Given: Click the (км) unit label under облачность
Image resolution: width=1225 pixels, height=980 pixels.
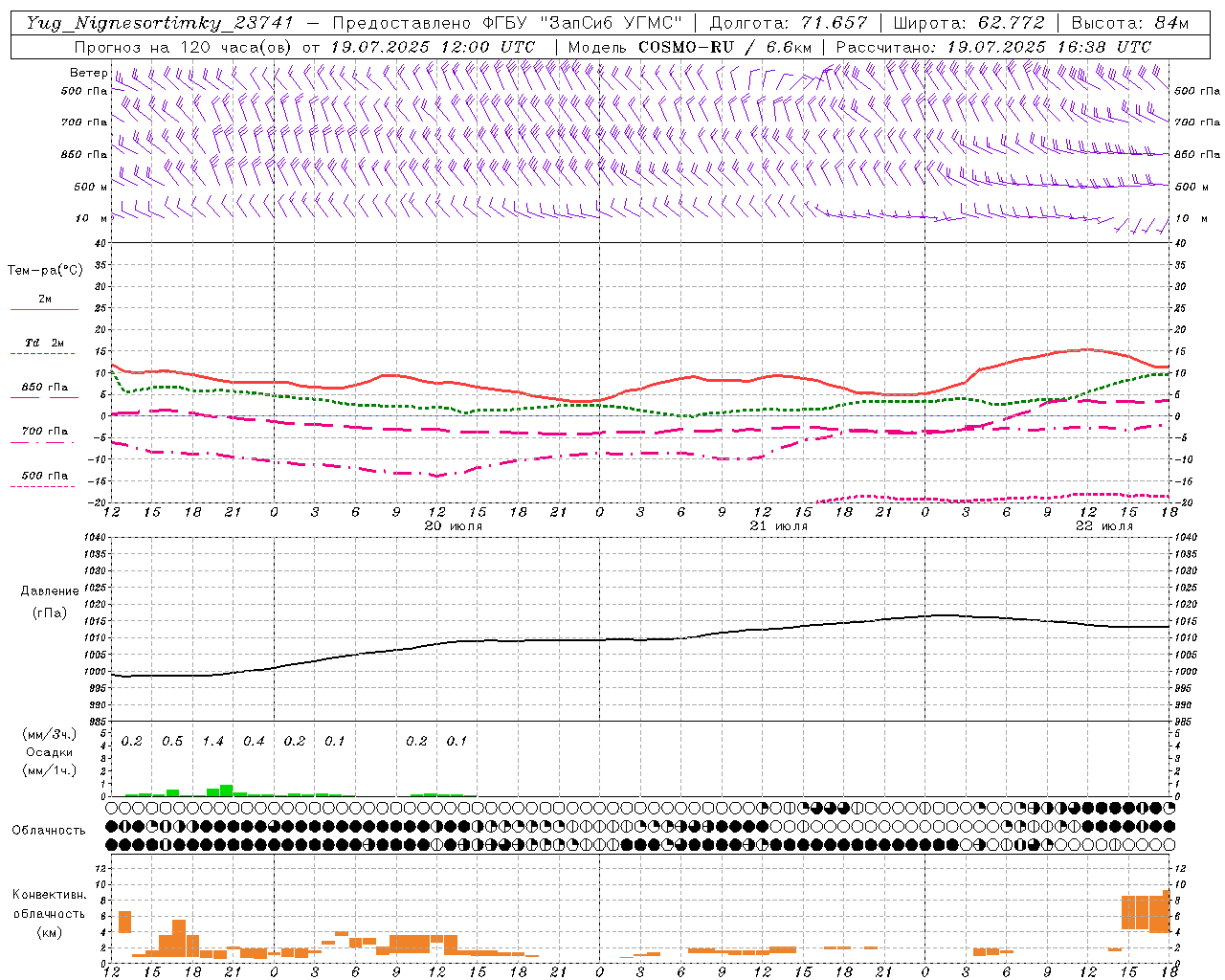Looking at the screenshot, I should coord(49,932).
